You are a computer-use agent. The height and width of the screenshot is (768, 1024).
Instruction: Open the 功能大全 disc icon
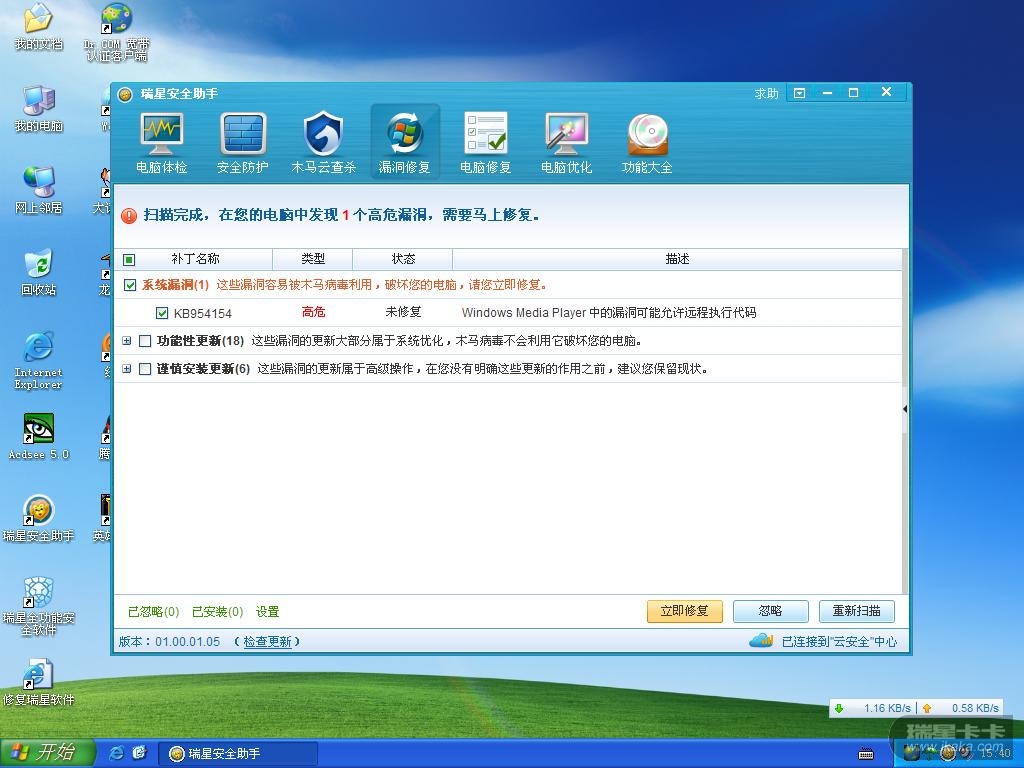click(647, 143)
